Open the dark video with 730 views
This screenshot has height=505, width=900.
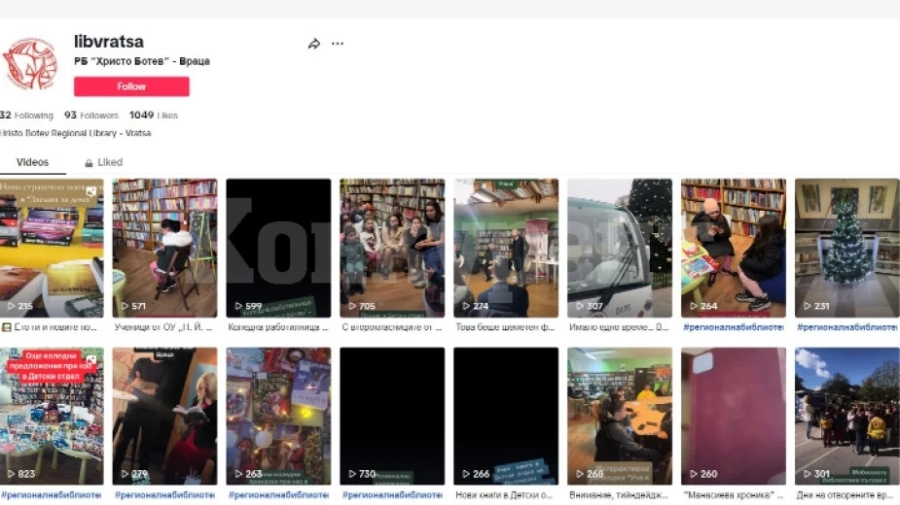click(x=392, y=416)
